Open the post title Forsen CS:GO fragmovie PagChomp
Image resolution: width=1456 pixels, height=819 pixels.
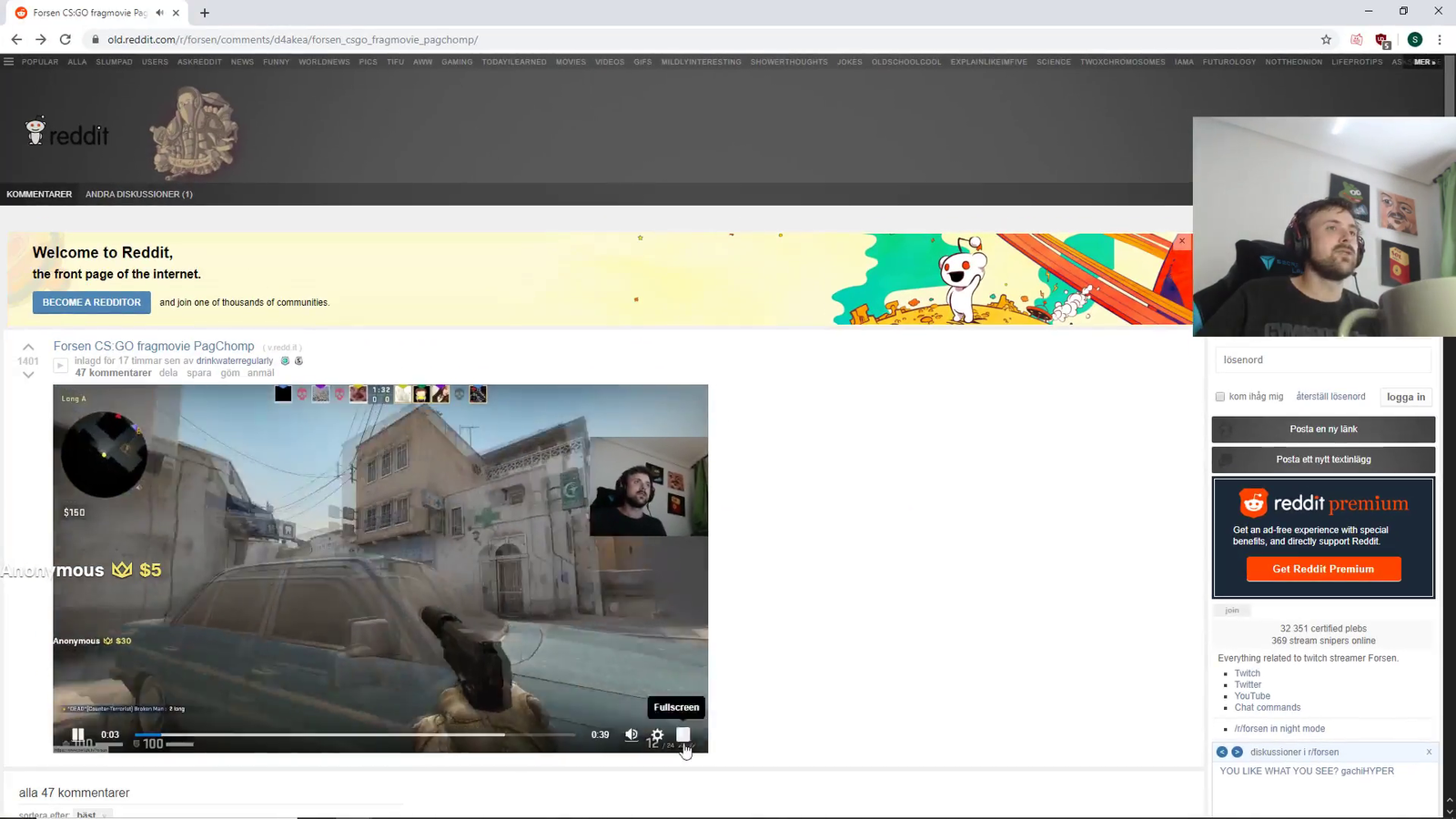(154, 346)
